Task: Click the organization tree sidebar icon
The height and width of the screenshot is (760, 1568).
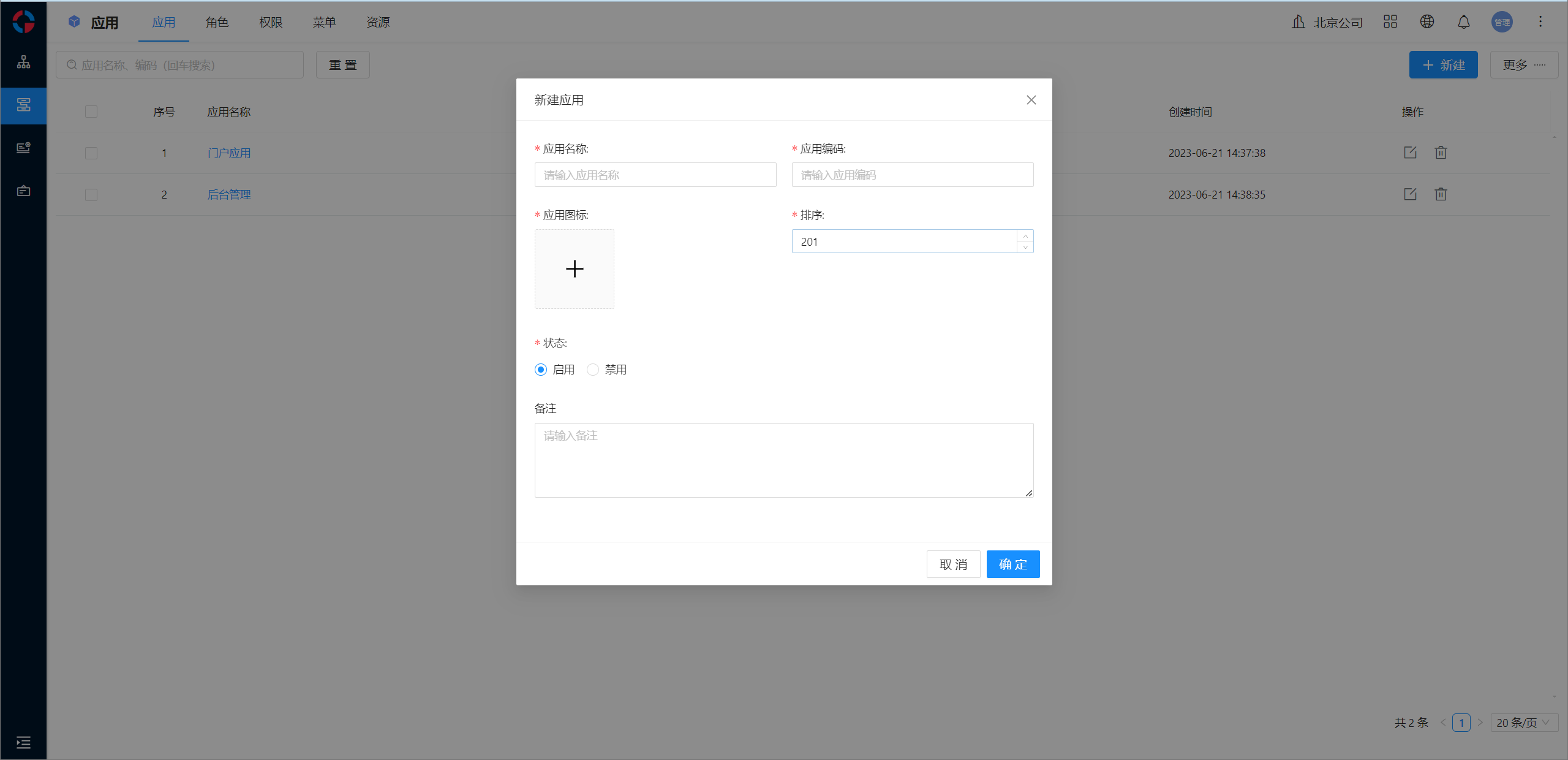Action: 23,62
